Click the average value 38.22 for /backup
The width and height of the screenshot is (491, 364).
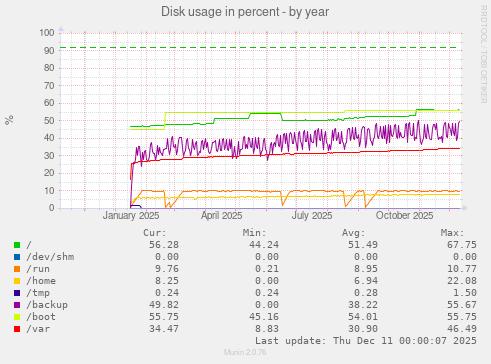pos(363,305)
